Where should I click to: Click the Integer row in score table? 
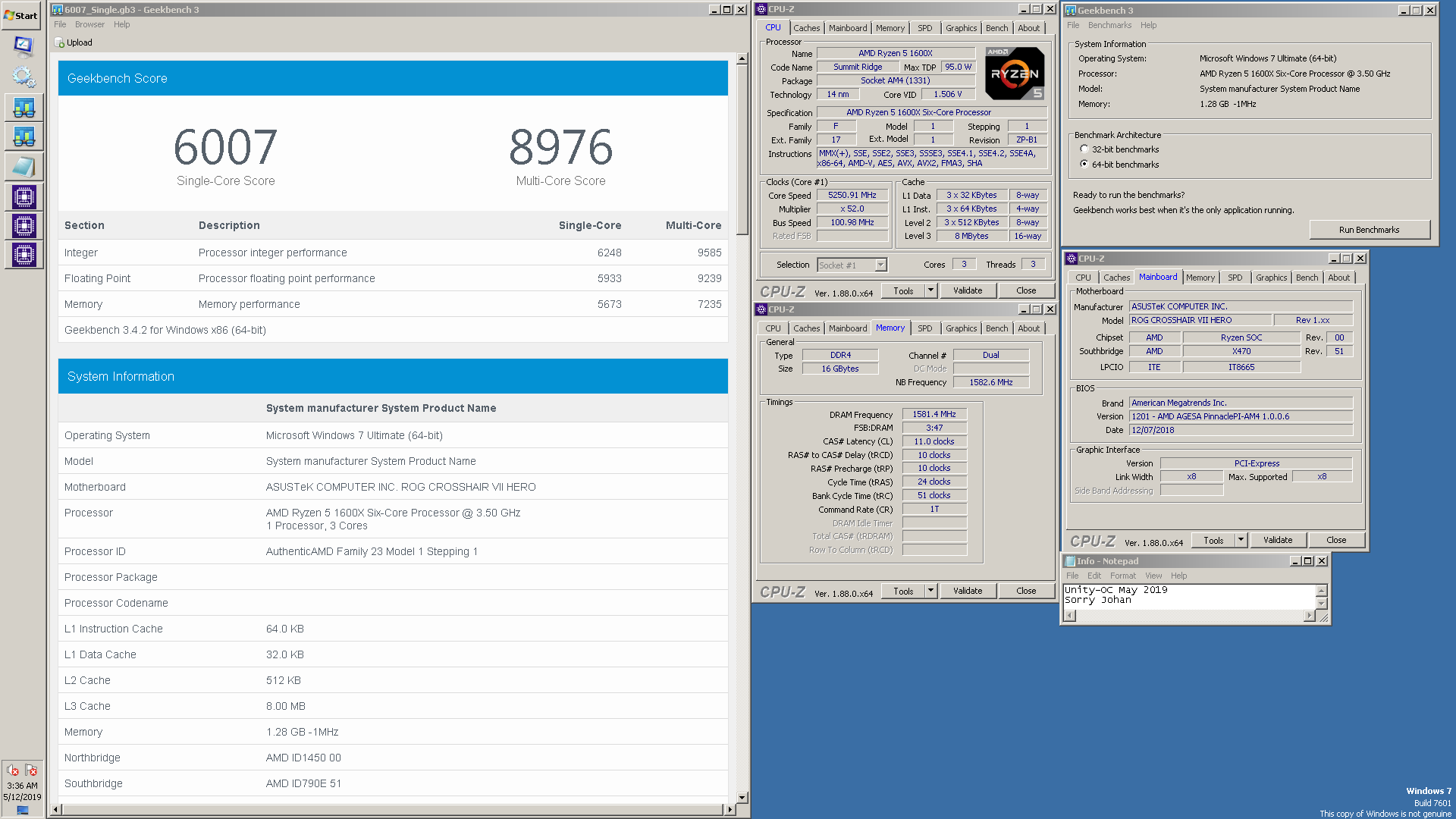click(x=393, y=253)
